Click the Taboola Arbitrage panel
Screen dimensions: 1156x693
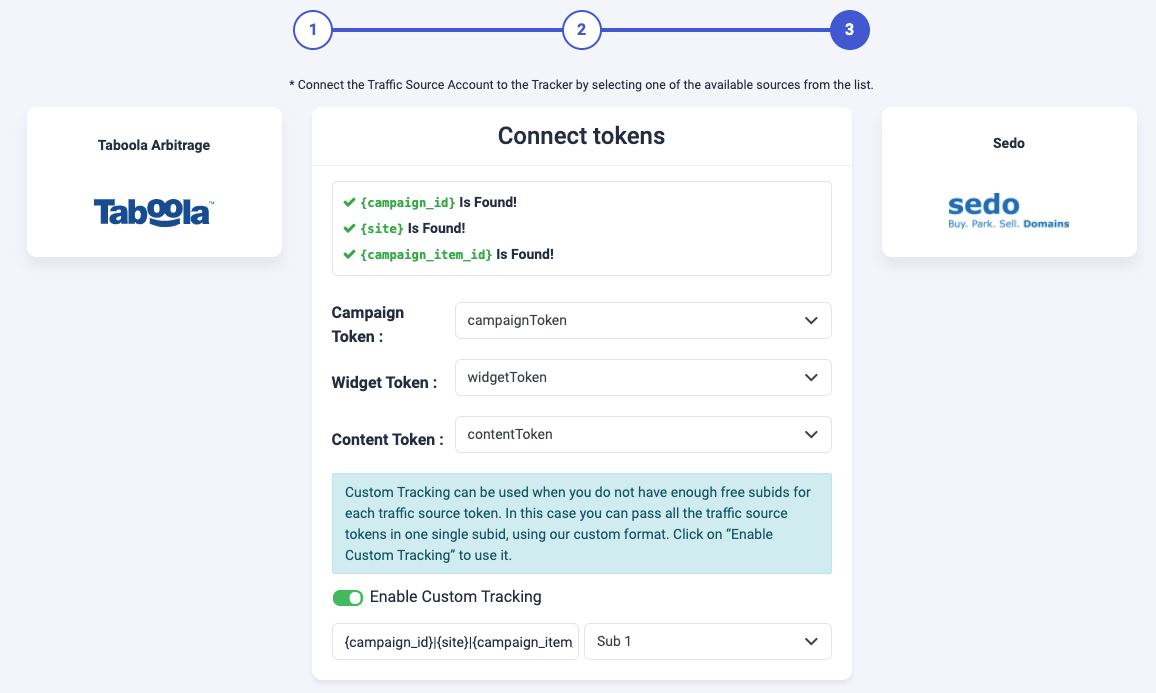coord(154,180)
